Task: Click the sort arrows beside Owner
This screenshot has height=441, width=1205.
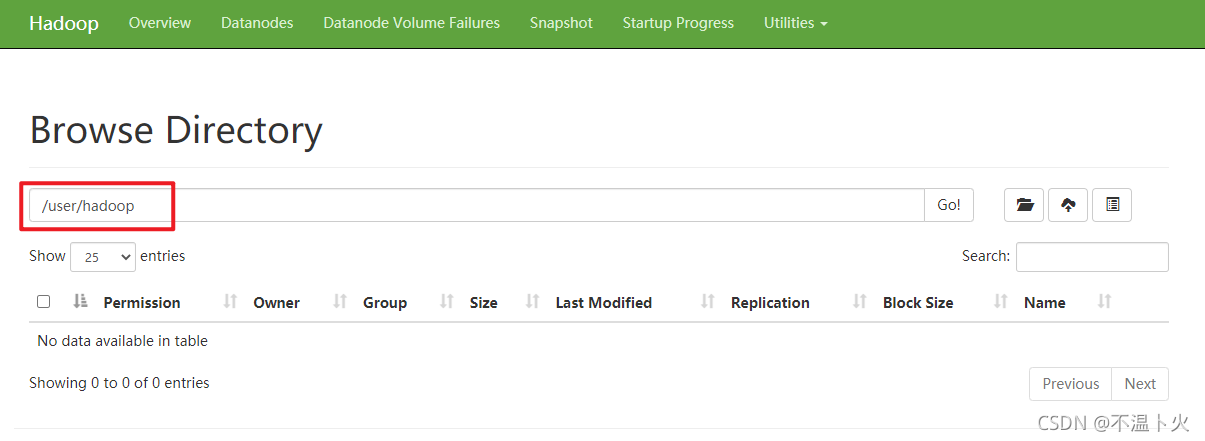Action: pyautogui.click(x=340, y=302)
